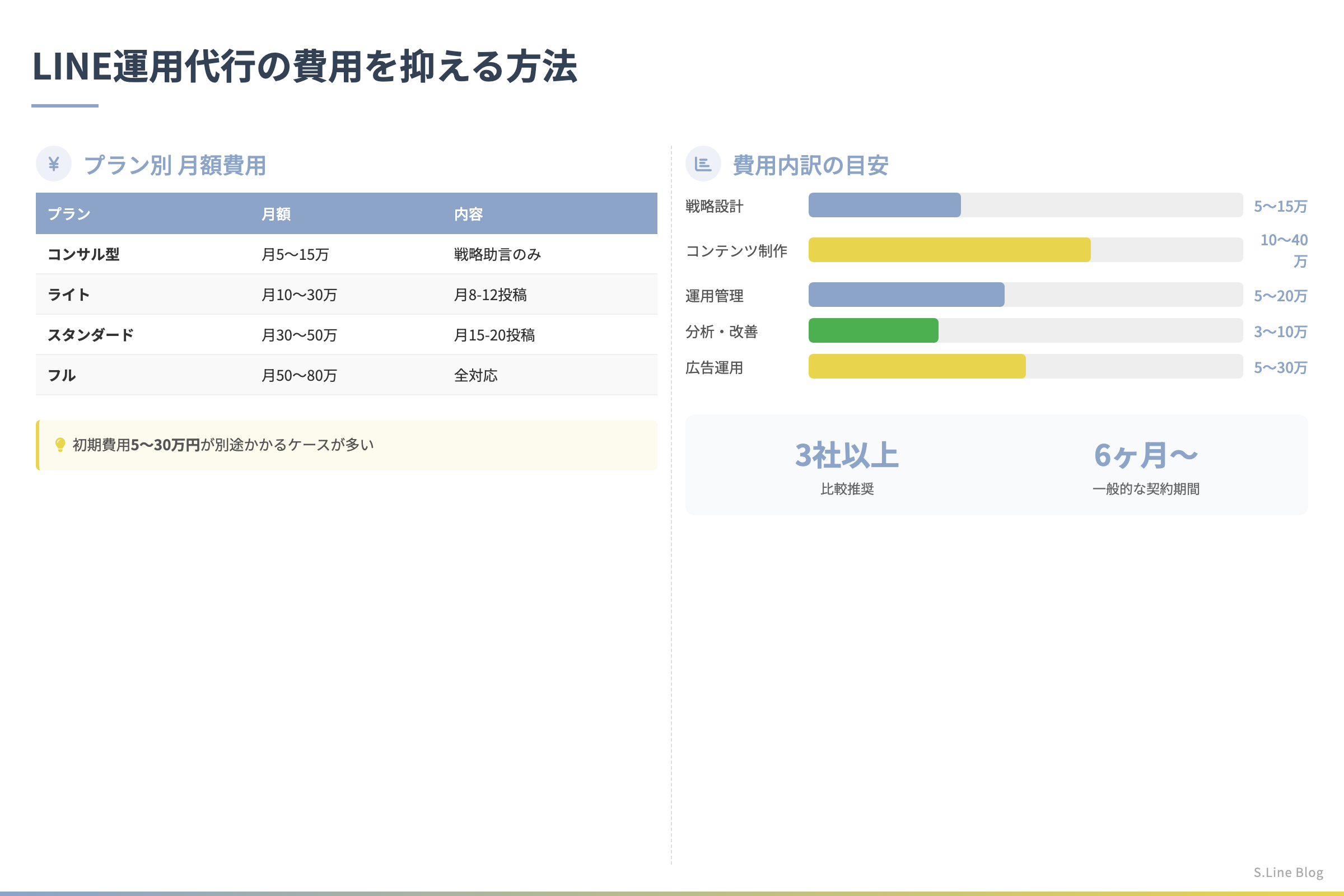Screen dimensions: 1344x896
Task: Click the 比較推奨 caption
Action: [847, 488]
